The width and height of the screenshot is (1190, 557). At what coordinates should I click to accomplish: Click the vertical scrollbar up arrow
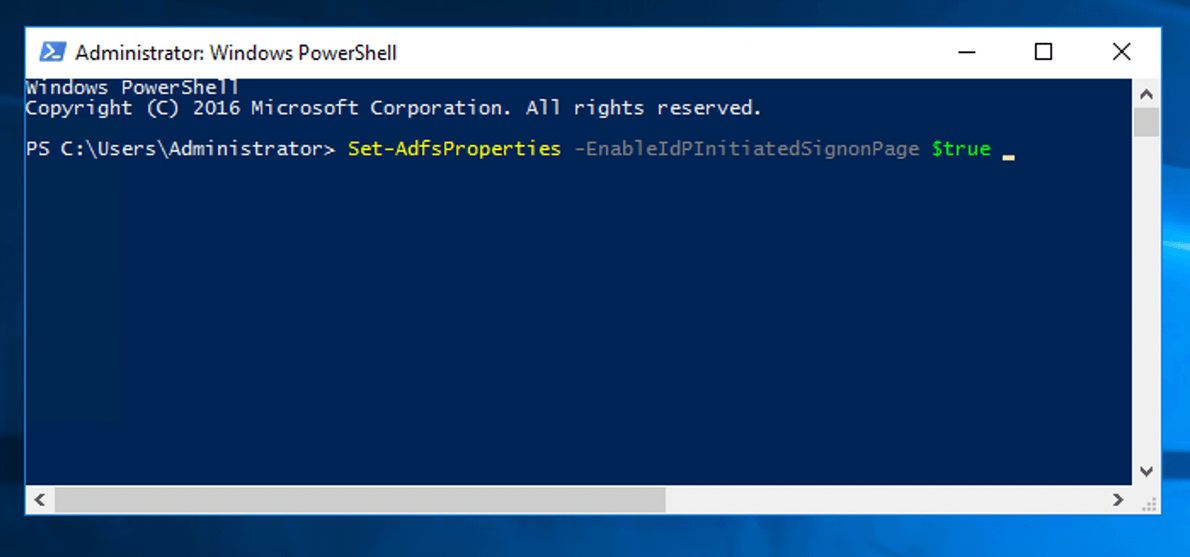click(1147, 94)
